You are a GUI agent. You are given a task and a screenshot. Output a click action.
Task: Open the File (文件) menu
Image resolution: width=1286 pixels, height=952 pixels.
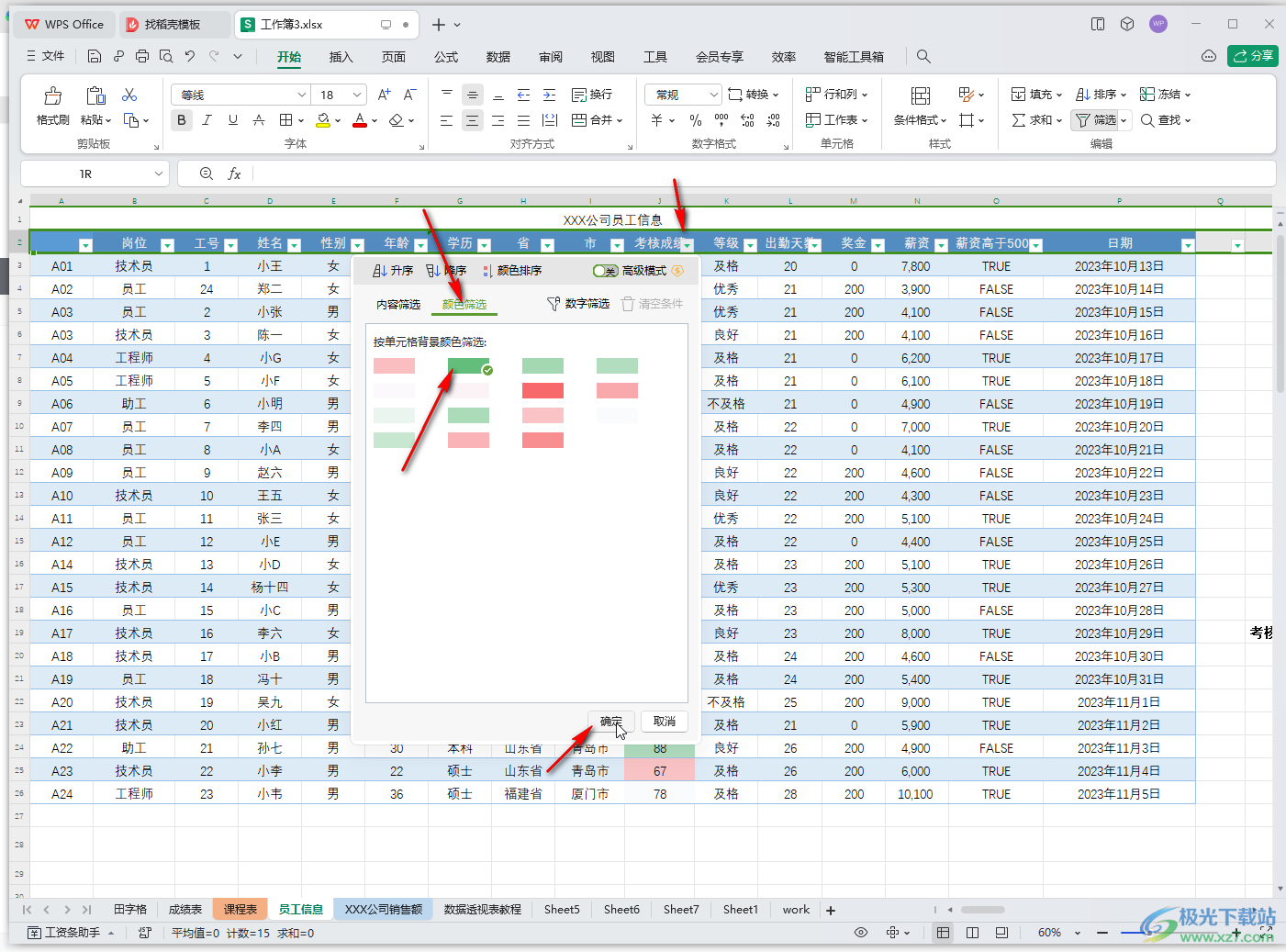(45, 56)
